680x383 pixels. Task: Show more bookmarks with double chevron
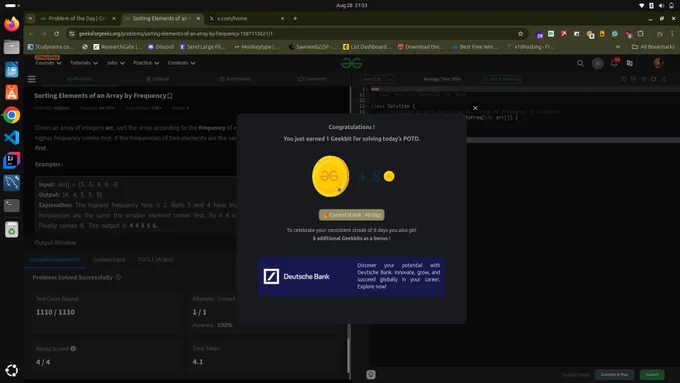618,47
